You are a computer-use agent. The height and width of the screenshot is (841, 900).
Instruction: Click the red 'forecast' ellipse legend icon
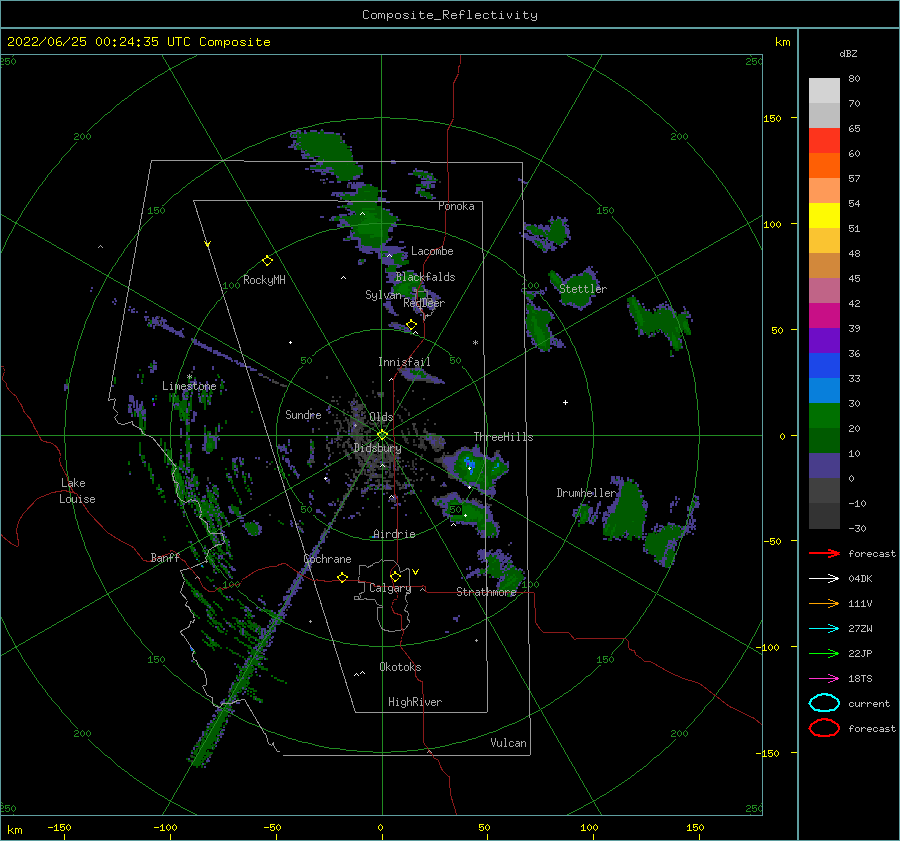click(x=824, y=728)
